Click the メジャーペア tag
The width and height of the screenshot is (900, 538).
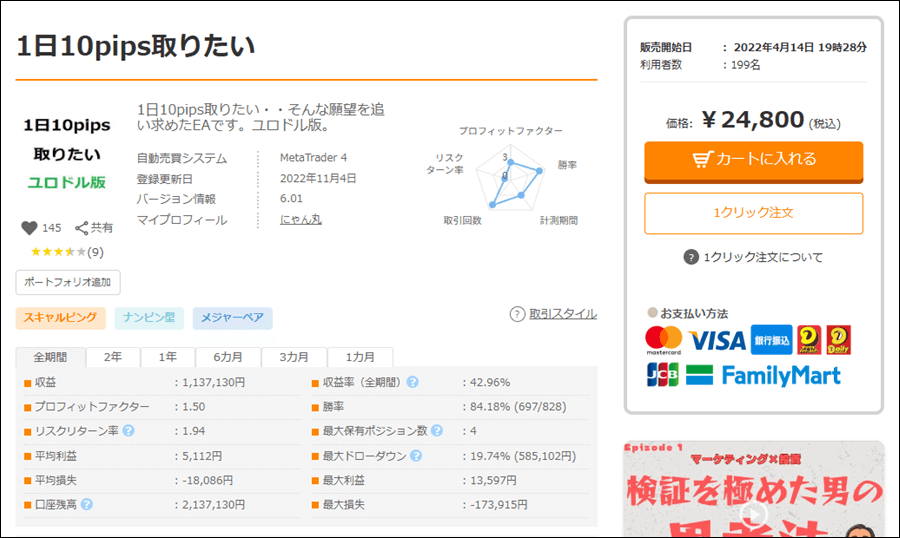[232, 318]
